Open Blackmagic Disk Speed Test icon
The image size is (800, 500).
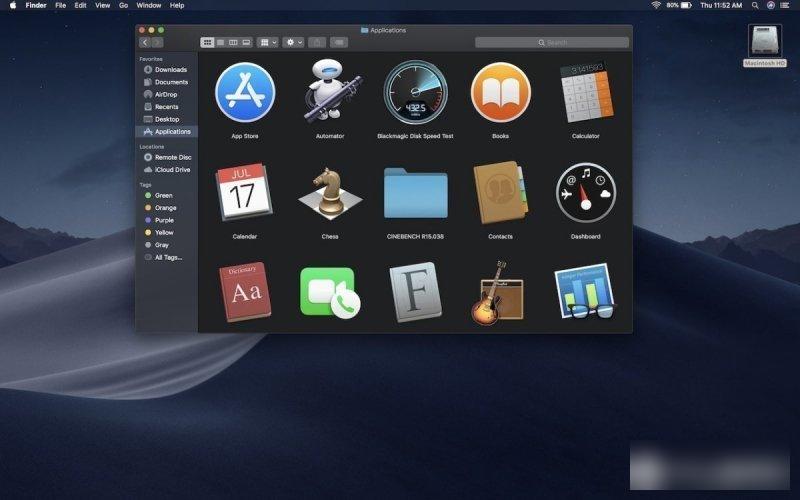coord(415,92)
